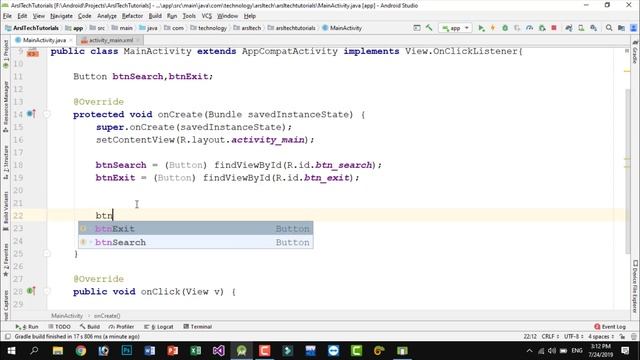The height and width of the screenshot is (360, 640).
Task: Change the UTF-8 file encoding
Action: coord(573,336)
